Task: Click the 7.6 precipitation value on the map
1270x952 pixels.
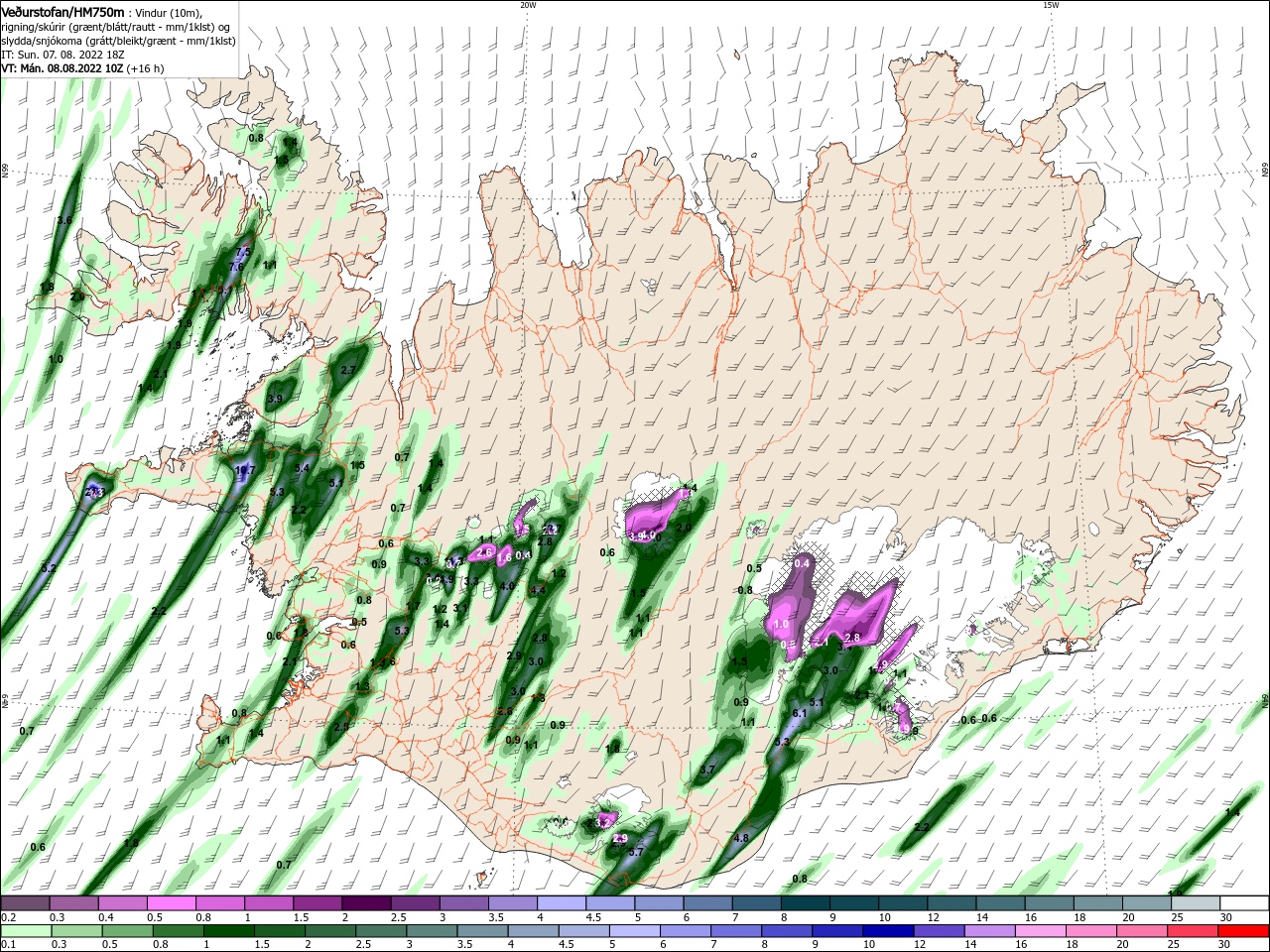Action: [236, 267]
